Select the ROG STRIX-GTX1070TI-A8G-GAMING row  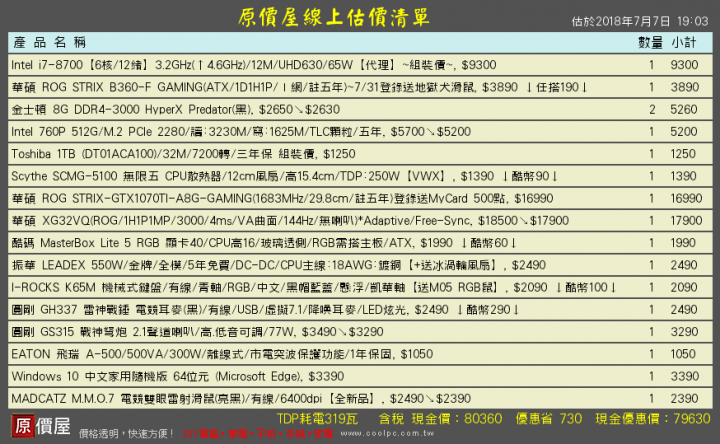360,198
